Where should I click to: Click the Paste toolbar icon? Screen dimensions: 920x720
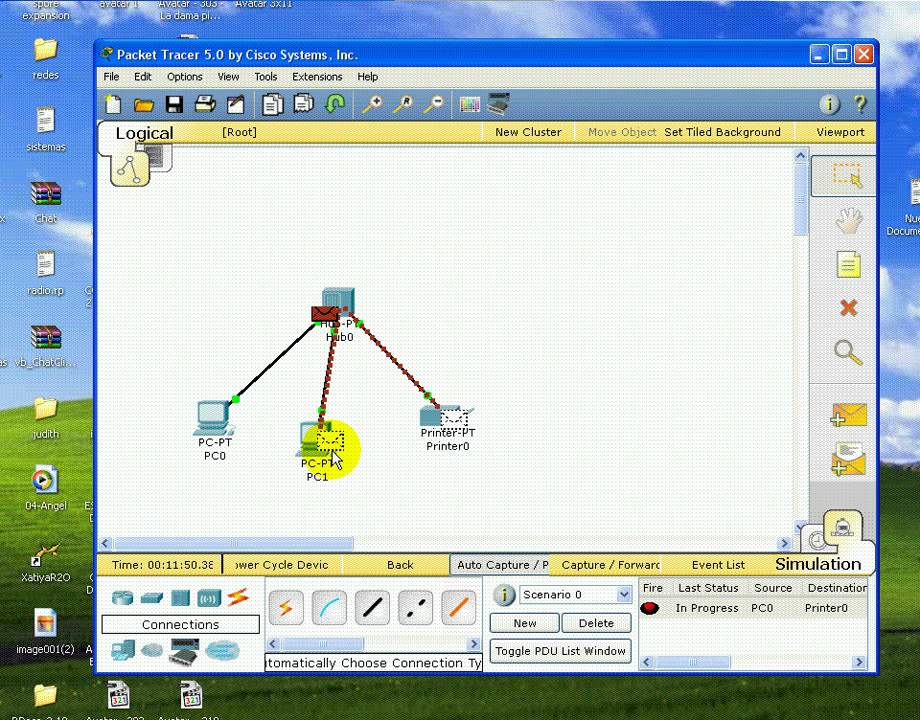tap(303, 103)
